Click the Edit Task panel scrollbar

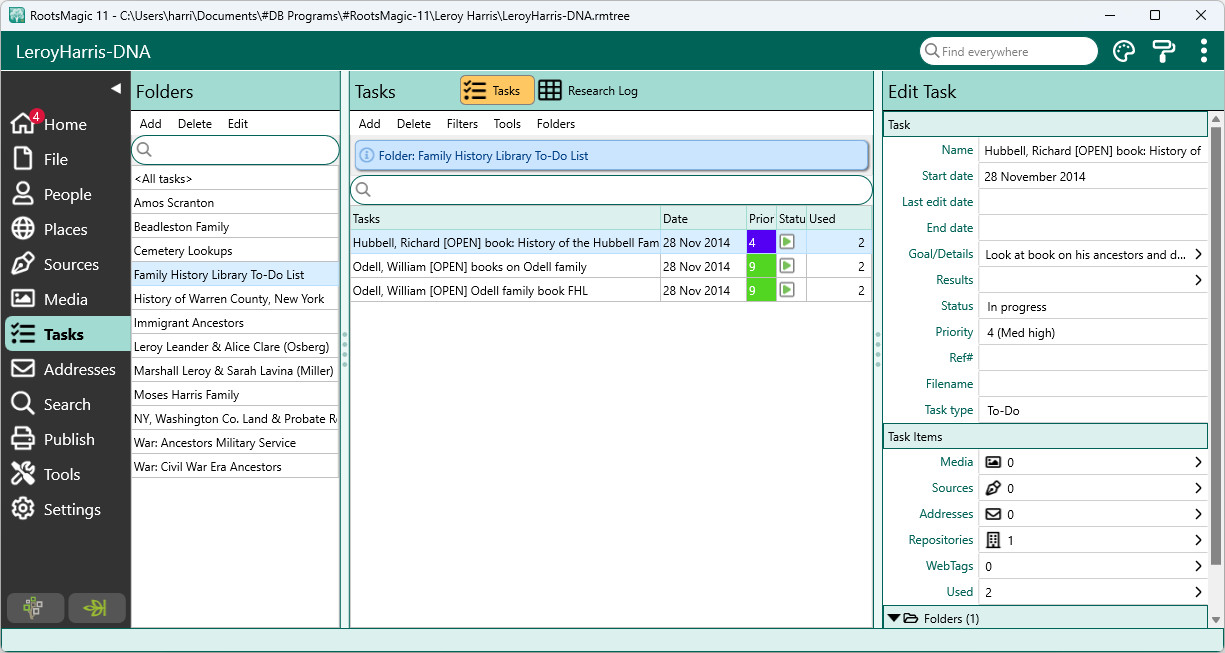[x=1216, y=345]
